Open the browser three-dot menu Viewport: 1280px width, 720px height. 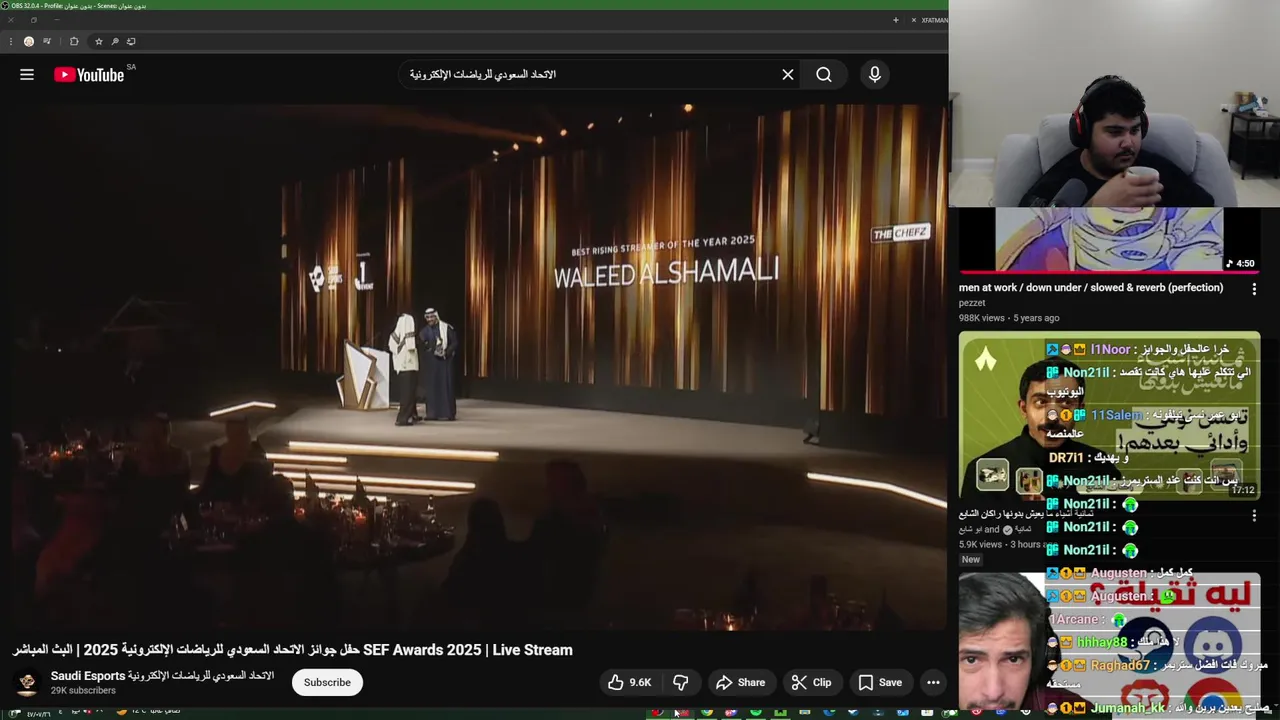tap(11, 42)
